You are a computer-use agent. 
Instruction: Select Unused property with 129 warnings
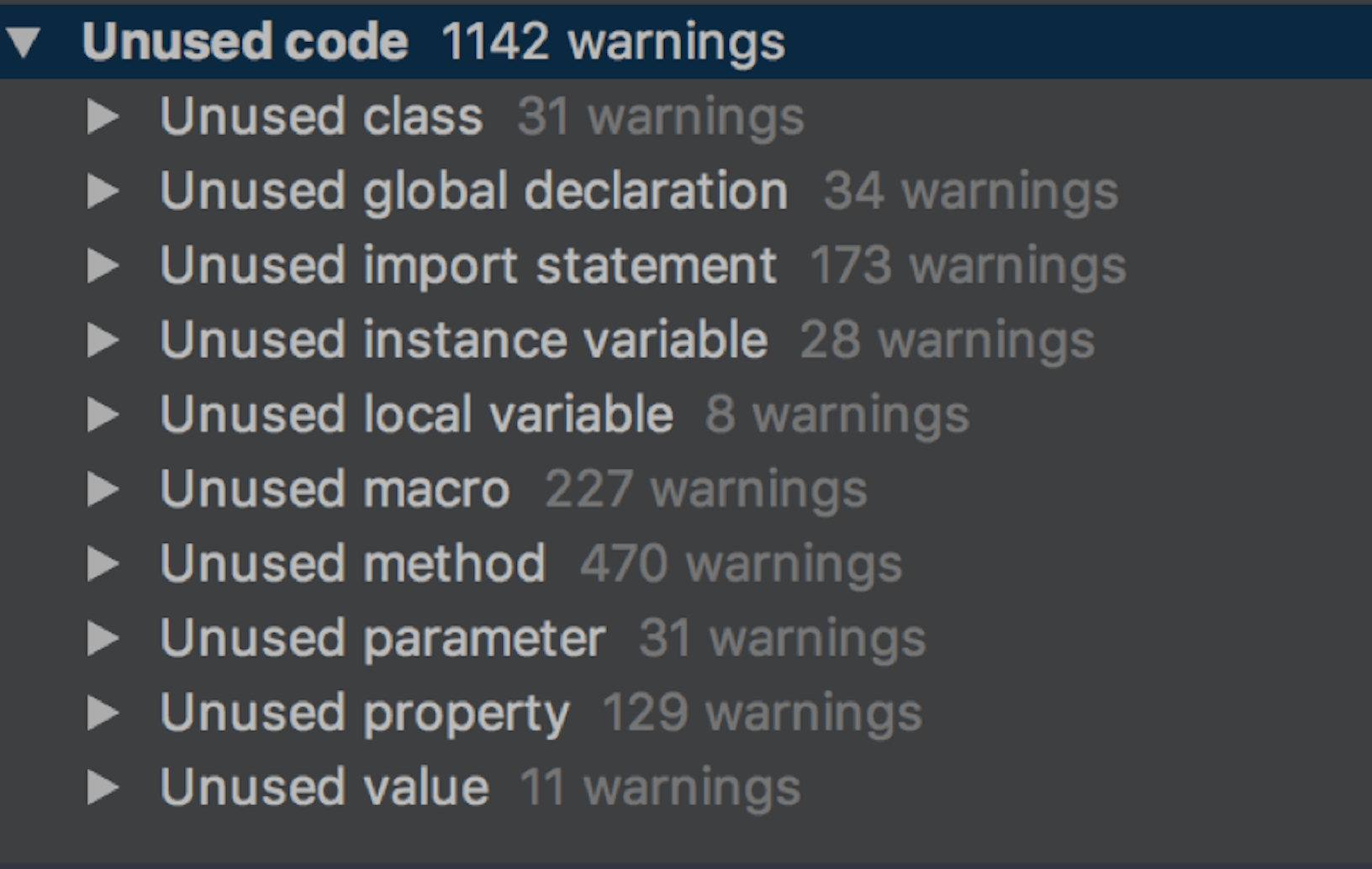pos(364,713)
